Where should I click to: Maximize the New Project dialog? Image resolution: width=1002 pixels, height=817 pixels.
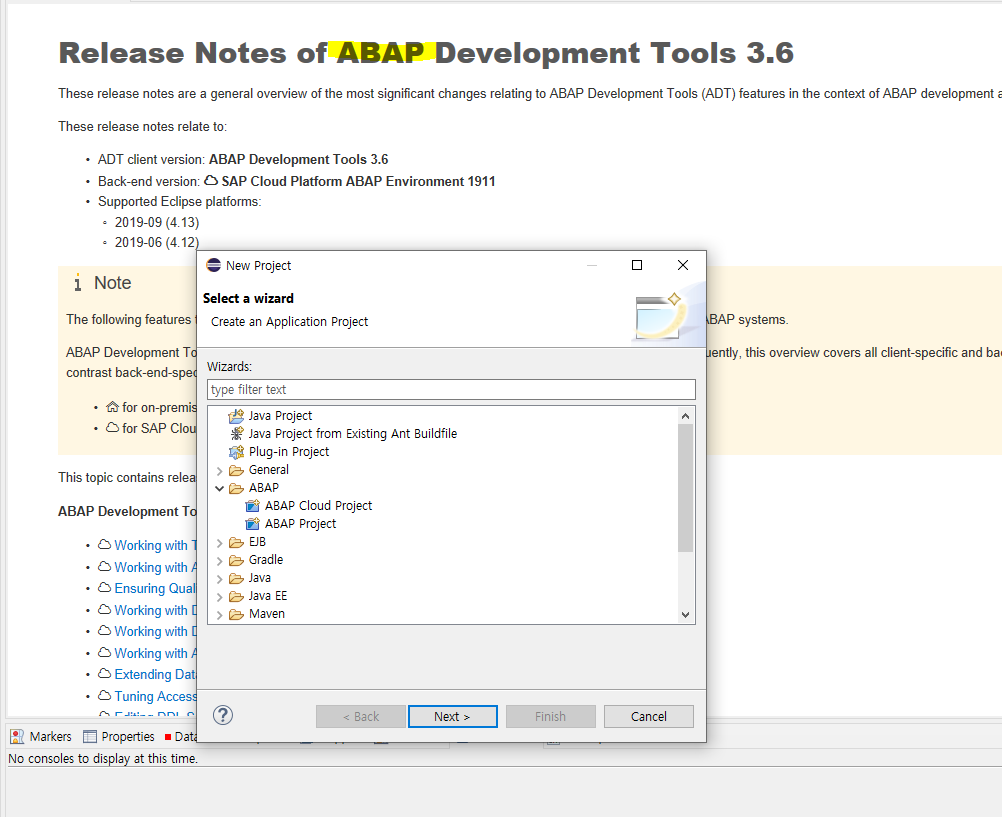(x=636, y=265)
